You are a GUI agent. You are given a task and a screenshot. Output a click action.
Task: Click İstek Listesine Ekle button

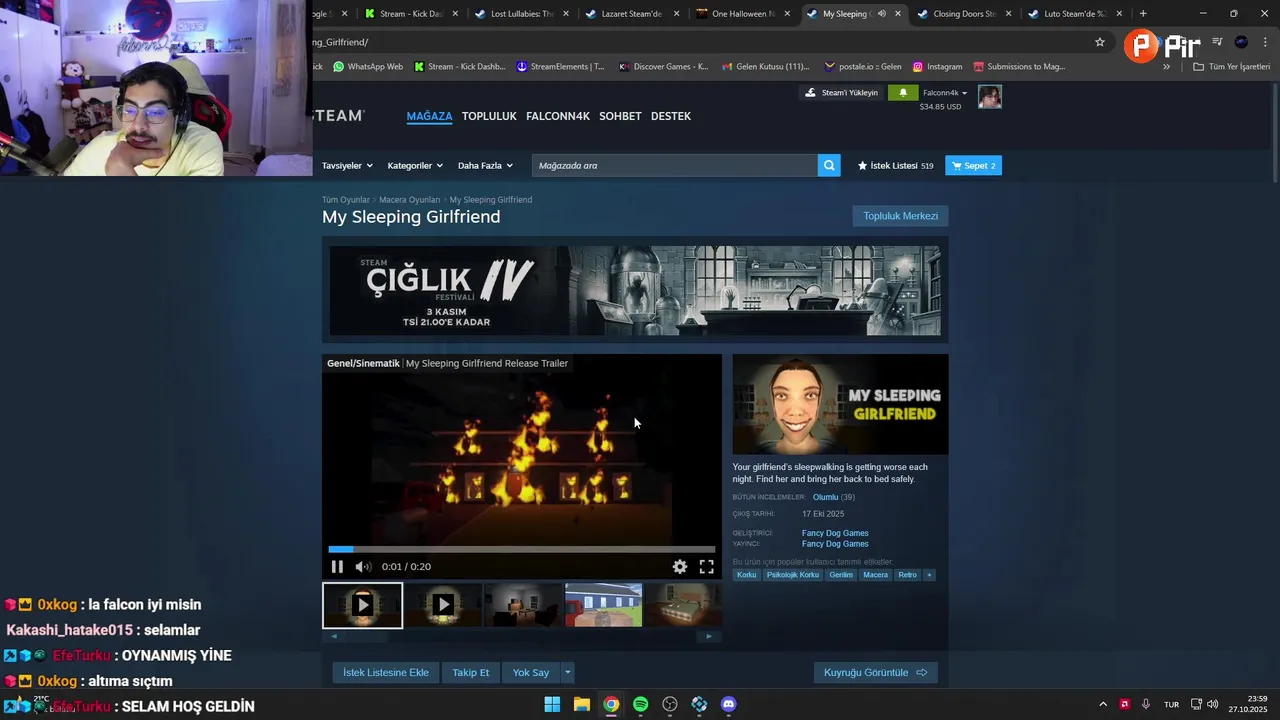click(x=386, y=673)
